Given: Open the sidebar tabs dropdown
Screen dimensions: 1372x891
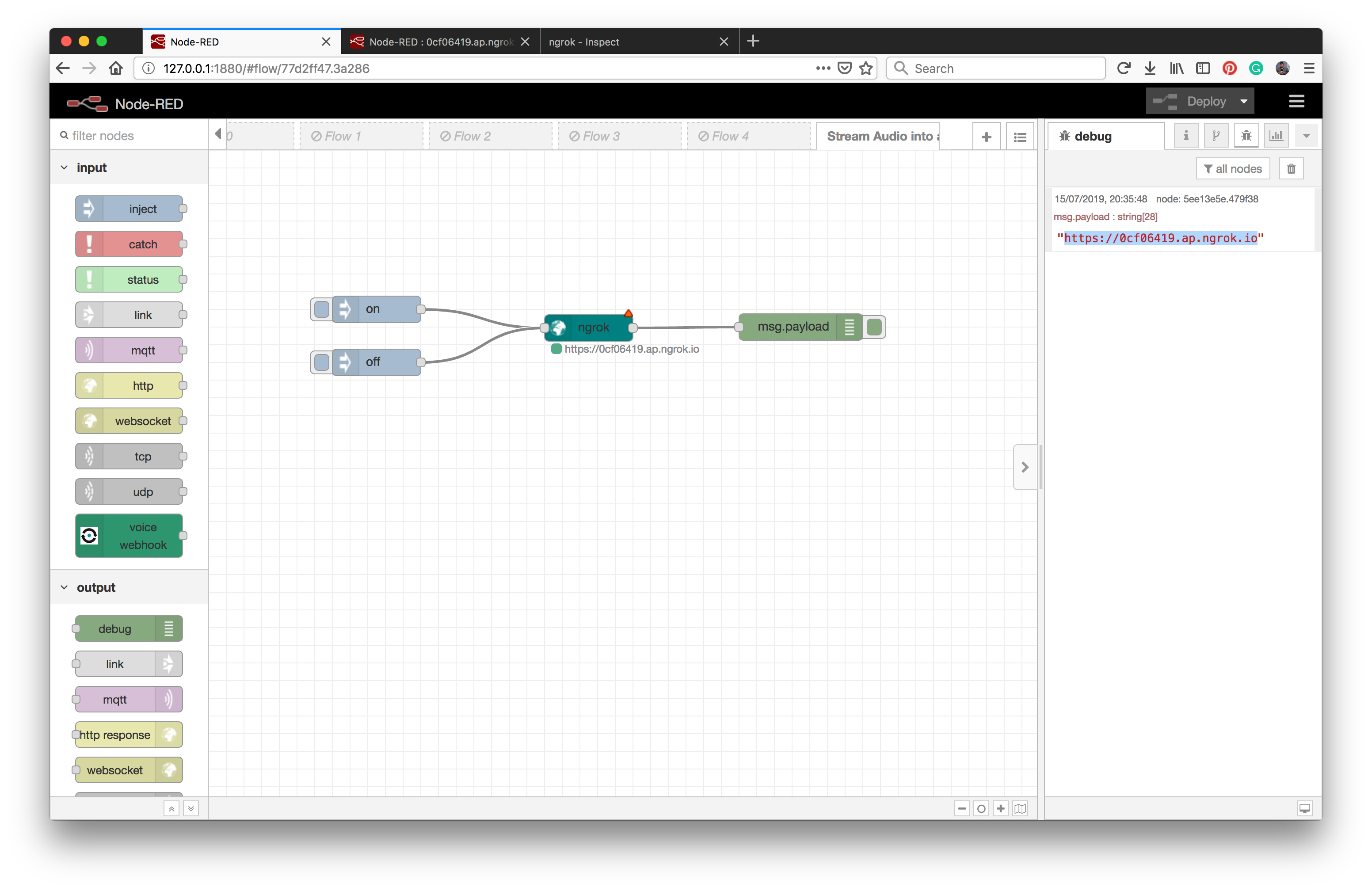Looking at the screenshot, I should point(1306,136).
